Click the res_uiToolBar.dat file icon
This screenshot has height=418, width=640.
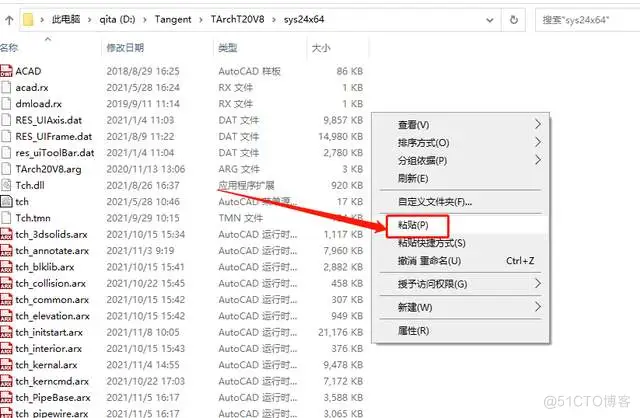coord(6,152)
